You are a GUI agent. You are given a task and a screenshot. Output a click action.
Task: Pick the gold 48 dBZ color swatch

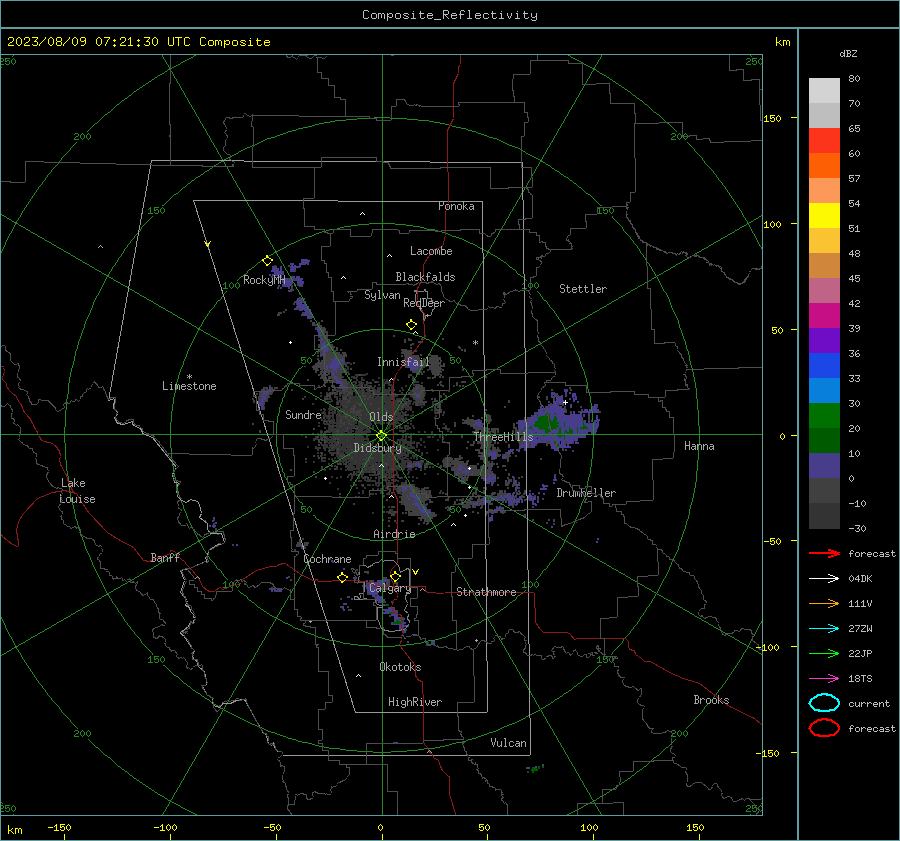pos(824,241)
